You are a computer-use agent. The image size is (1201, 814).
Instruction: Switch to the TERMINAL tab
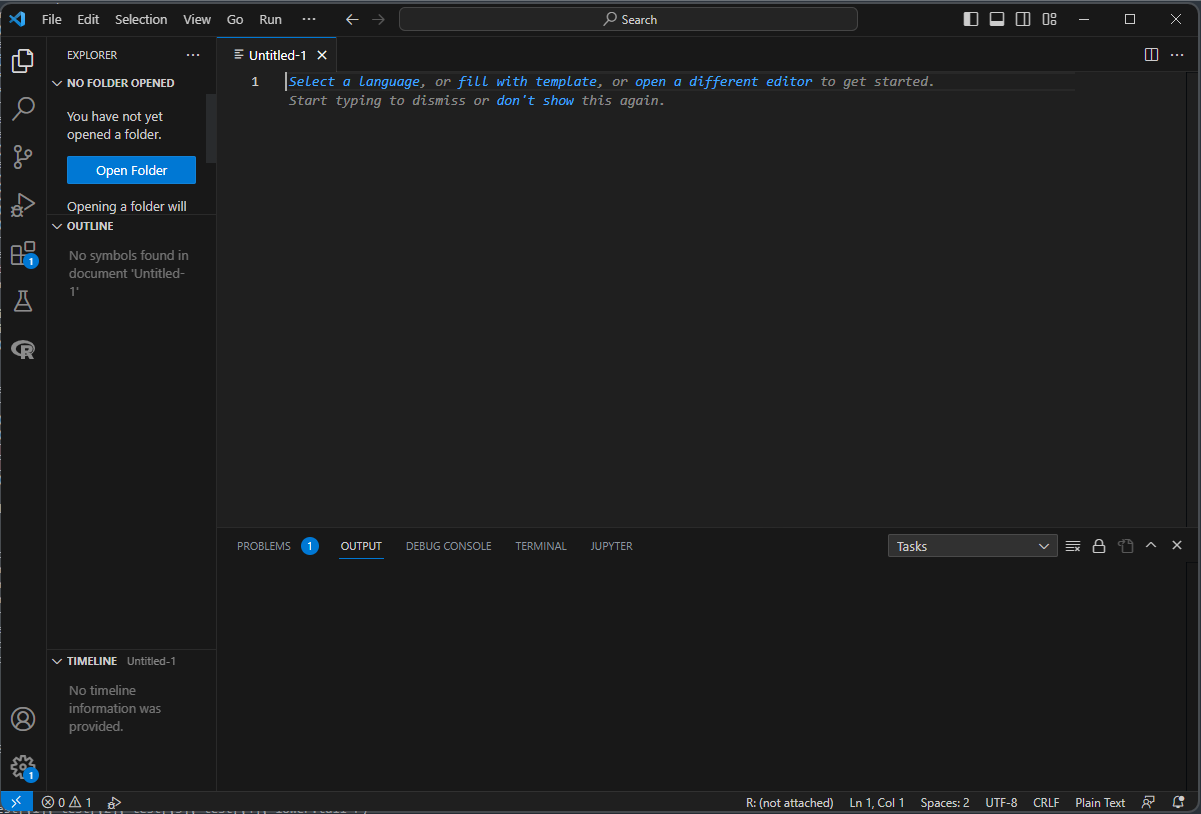(540, 545)
